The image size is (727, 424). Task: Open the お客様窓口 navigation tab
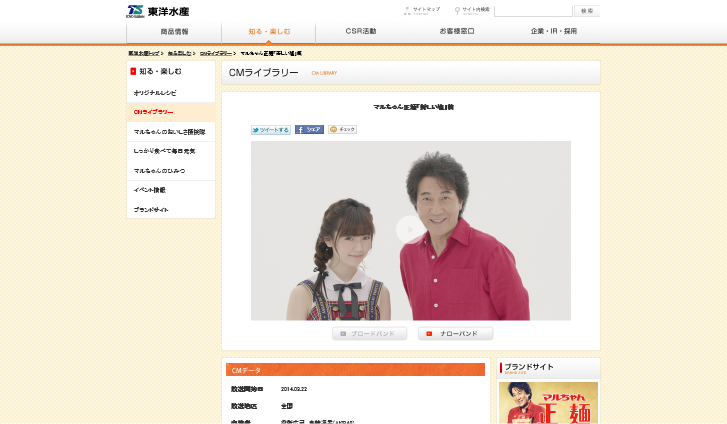(x=457, y=32)
